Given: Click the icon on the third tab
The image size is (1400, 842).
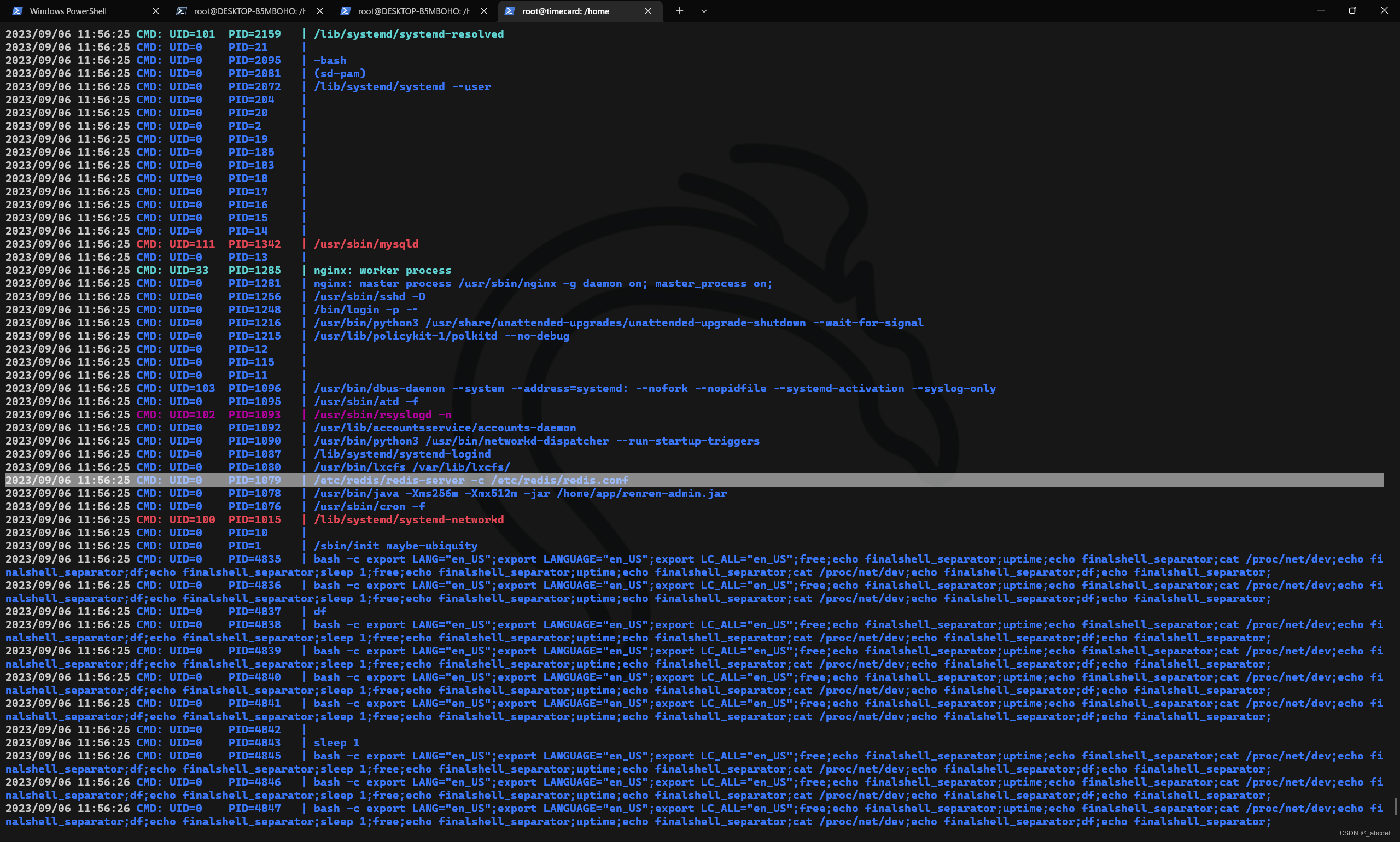Looking at the screenshot, I should click(346, 11).
